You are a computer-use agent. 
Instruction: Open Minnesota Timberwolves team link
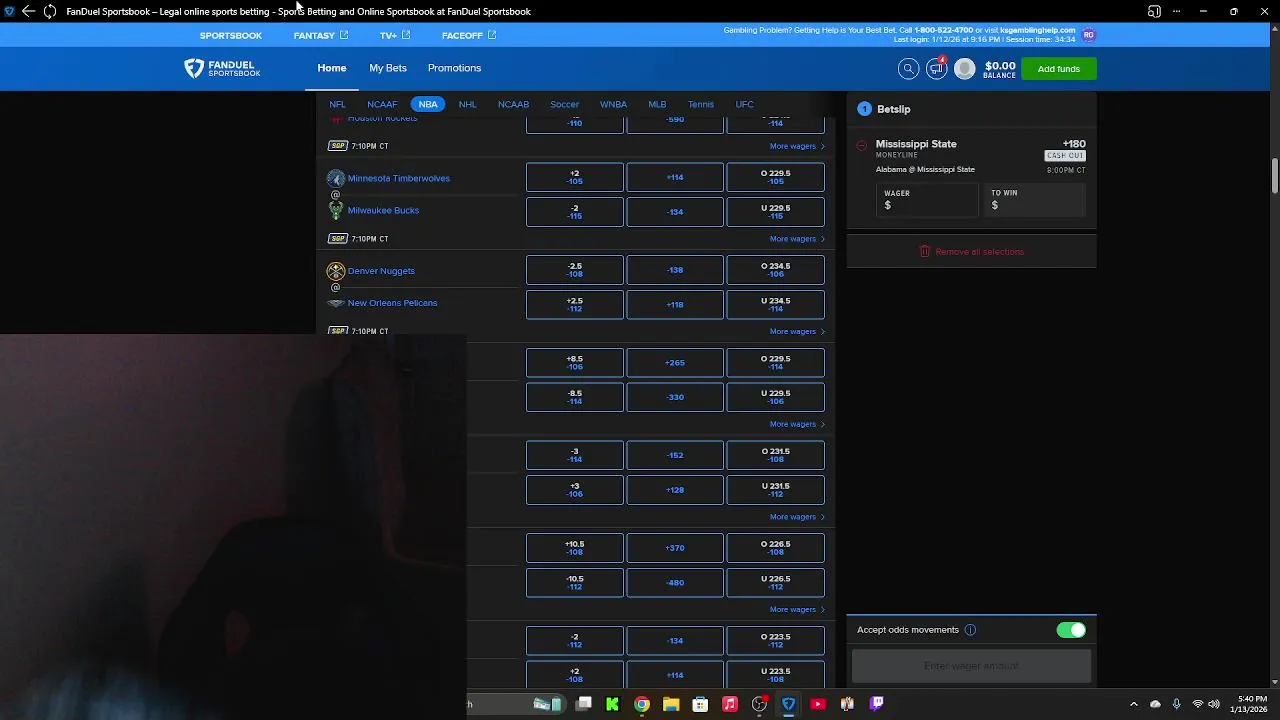pyautogui.click(x=399, y=178)
